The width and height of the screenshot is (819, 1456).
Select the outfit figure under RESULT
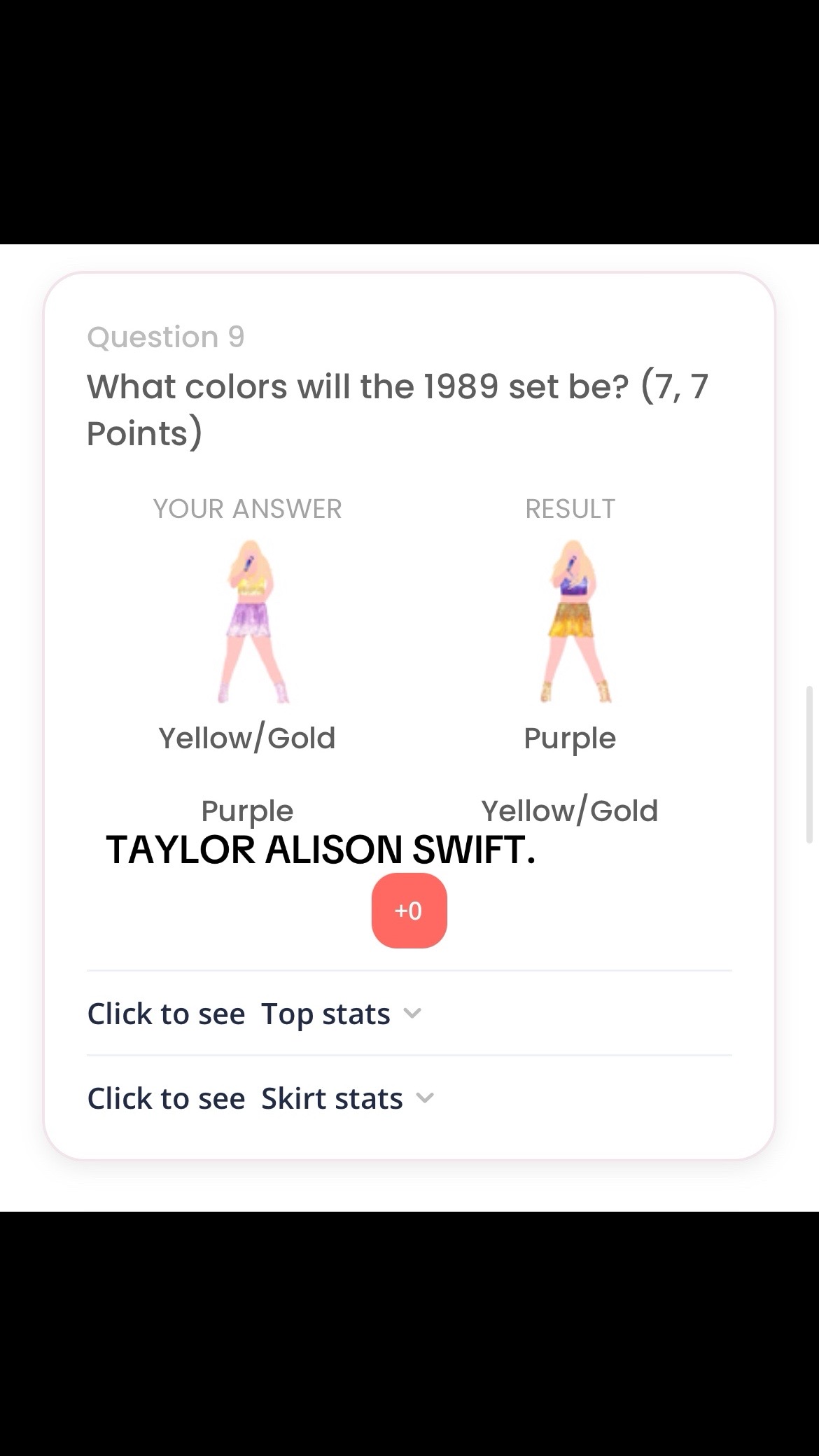(x=573, y=621)
